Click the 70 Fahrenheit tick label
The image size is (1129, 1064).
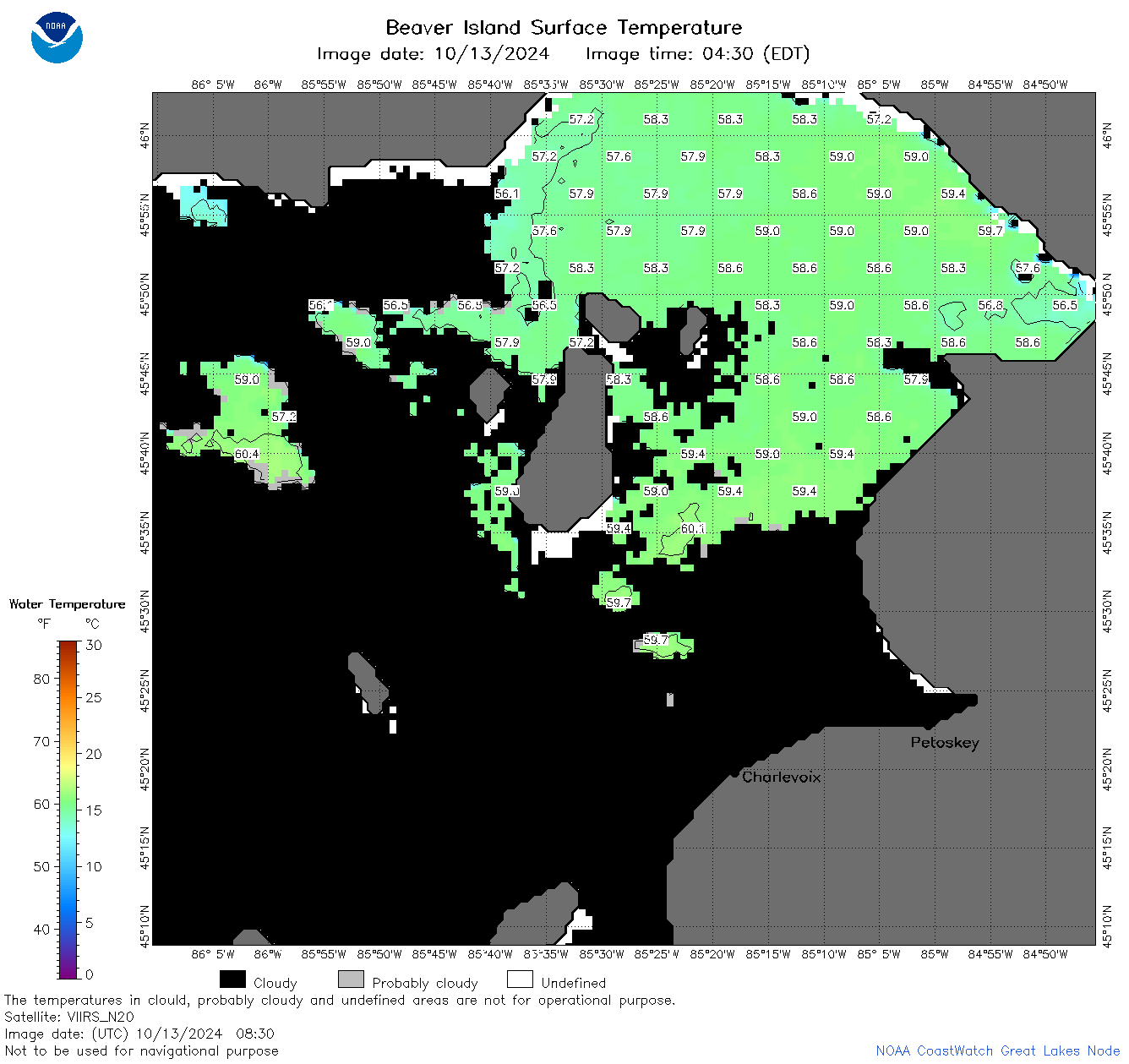[41, 742]
